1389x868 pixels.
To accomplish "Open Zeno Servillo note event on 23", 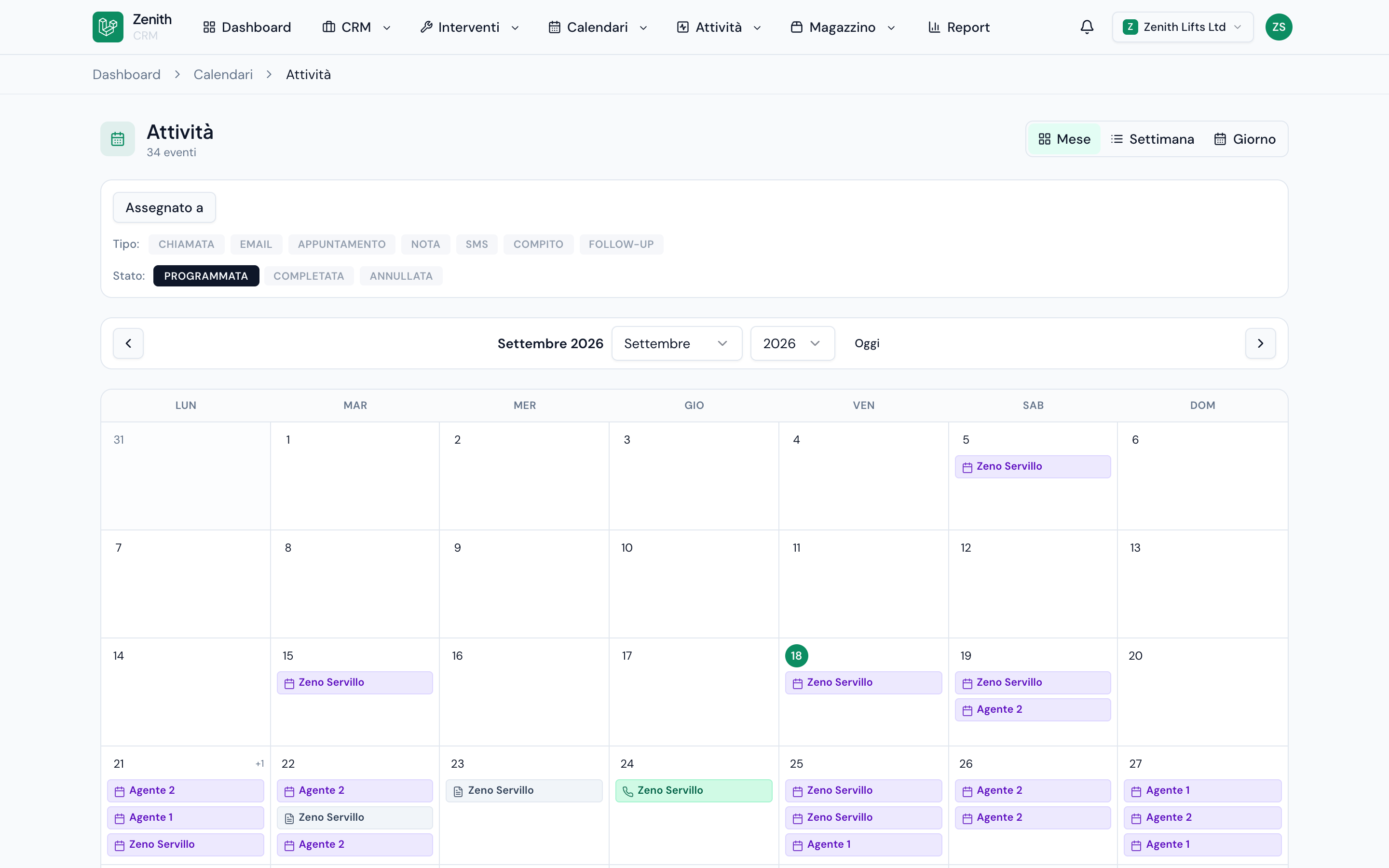I will [524, 790].
